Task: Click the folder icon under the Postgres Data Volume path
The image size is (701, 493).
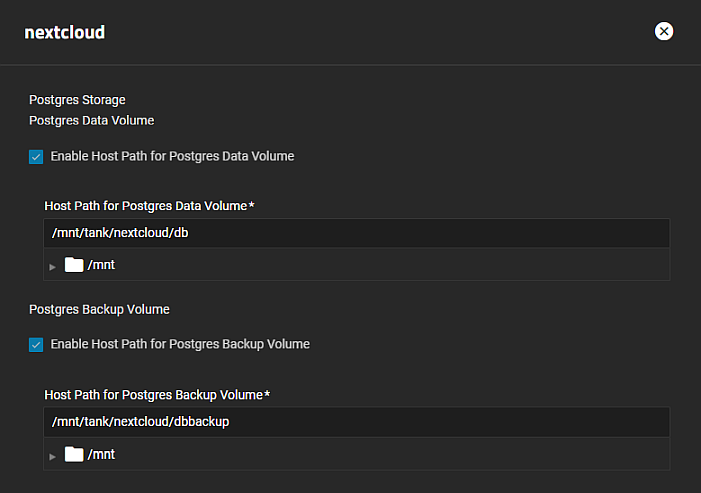Action: [x=74, y=265]
